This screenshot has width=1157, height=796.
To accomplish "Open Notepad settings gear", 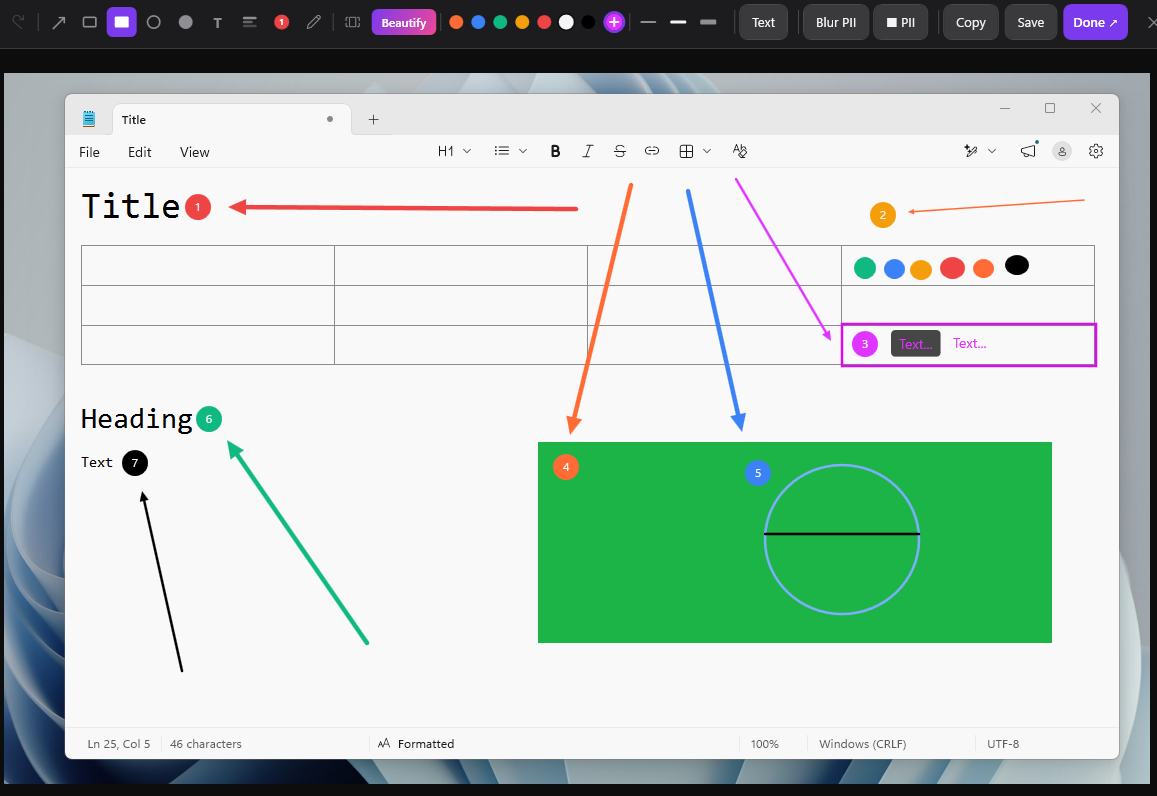I will [1096, 151].
